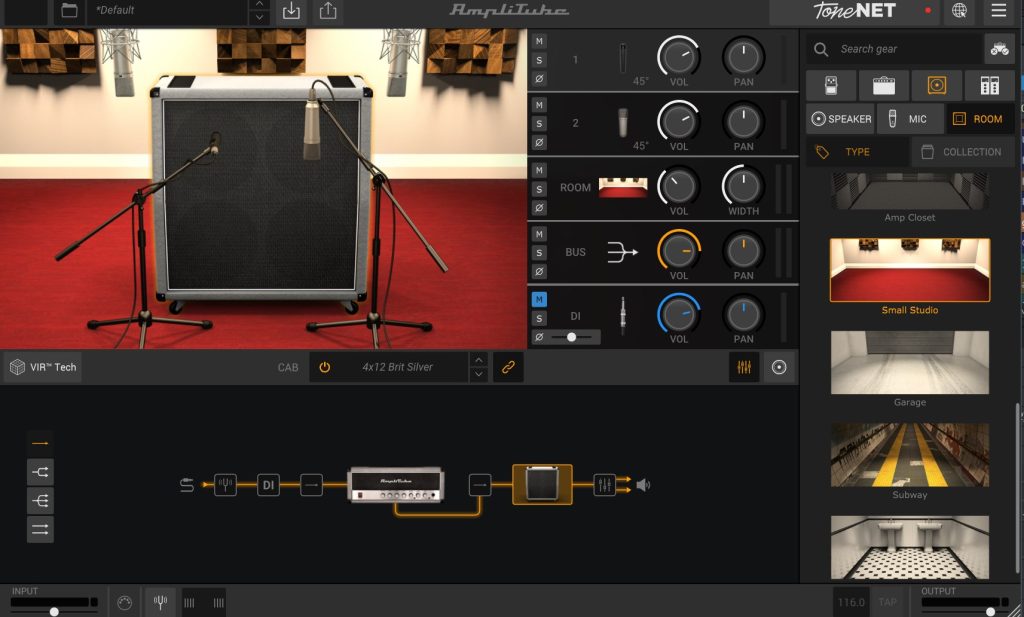1024x617 pixels.
Task: Mute microphone channel 1
Action: (539, 41)
